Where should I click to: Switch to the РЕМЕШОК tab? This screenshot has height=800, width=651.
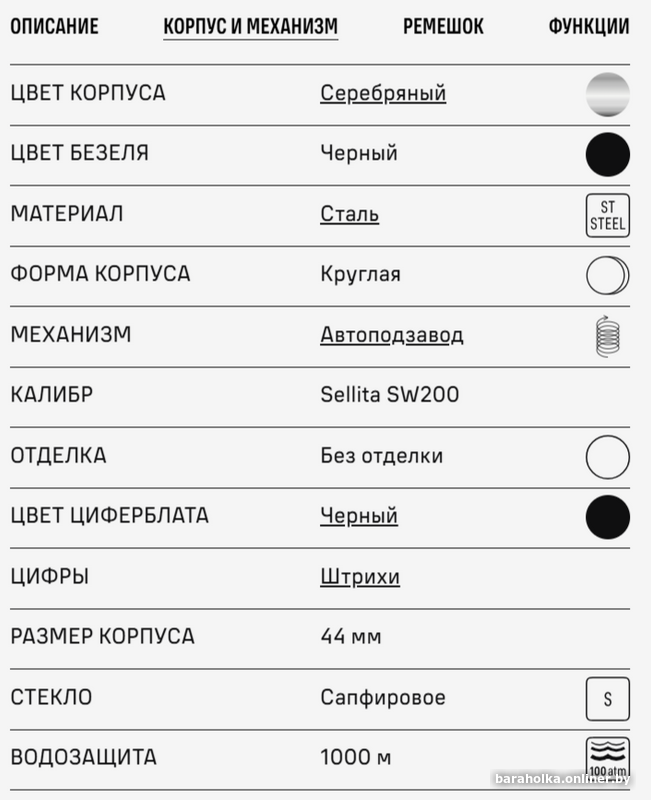(443, 27)
